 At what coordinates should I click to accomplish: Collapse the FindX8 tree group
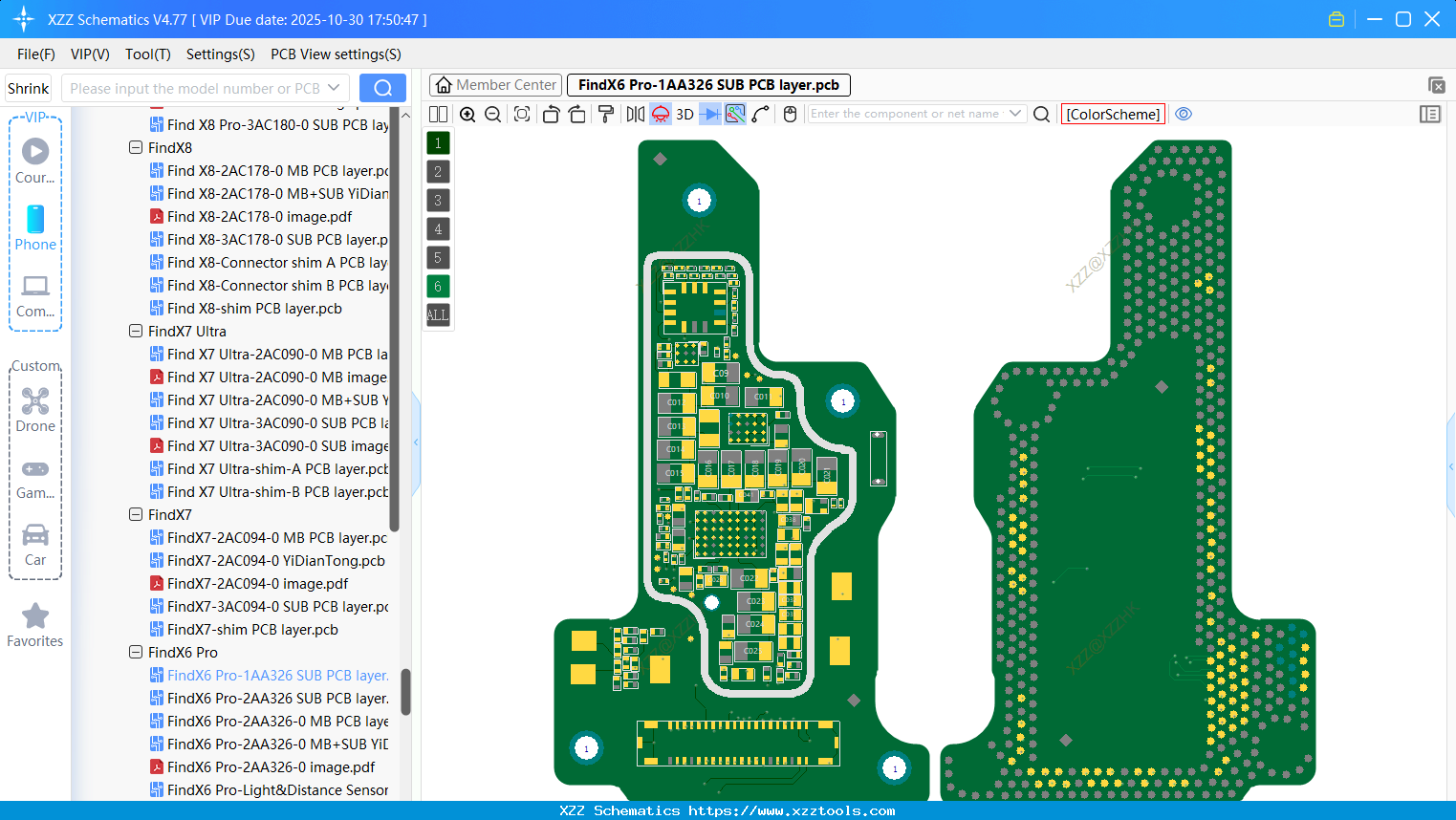(136, 147)
